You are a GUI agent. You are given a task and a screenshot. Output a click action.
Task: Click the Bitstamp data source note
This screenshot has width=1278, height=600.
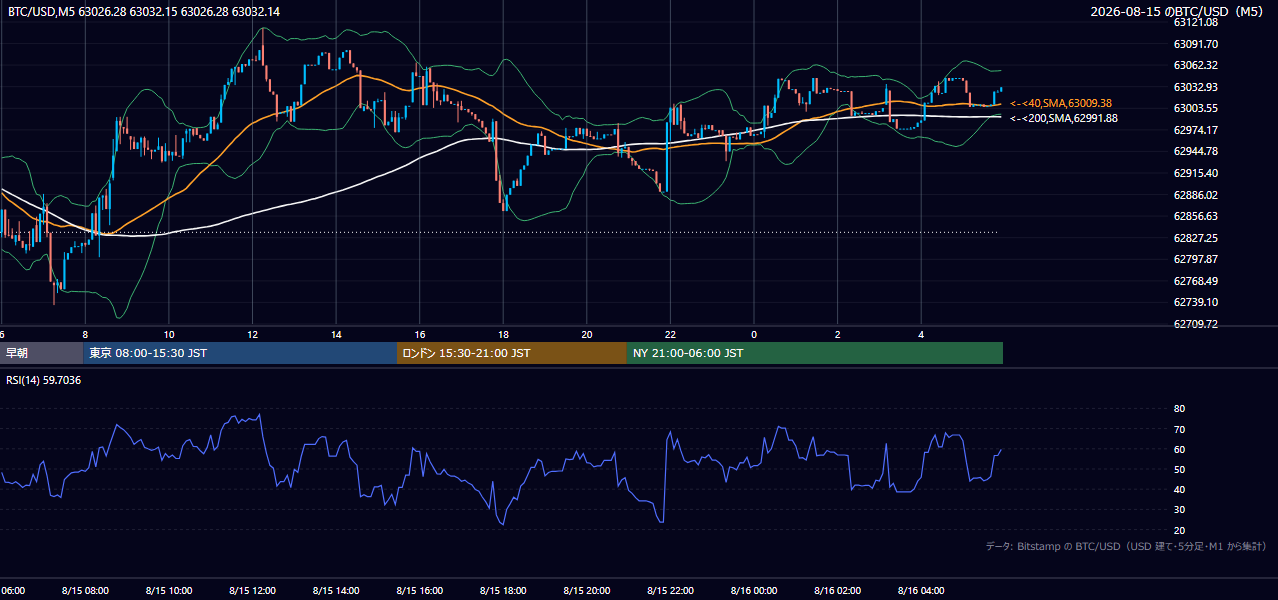point(1126,546)
